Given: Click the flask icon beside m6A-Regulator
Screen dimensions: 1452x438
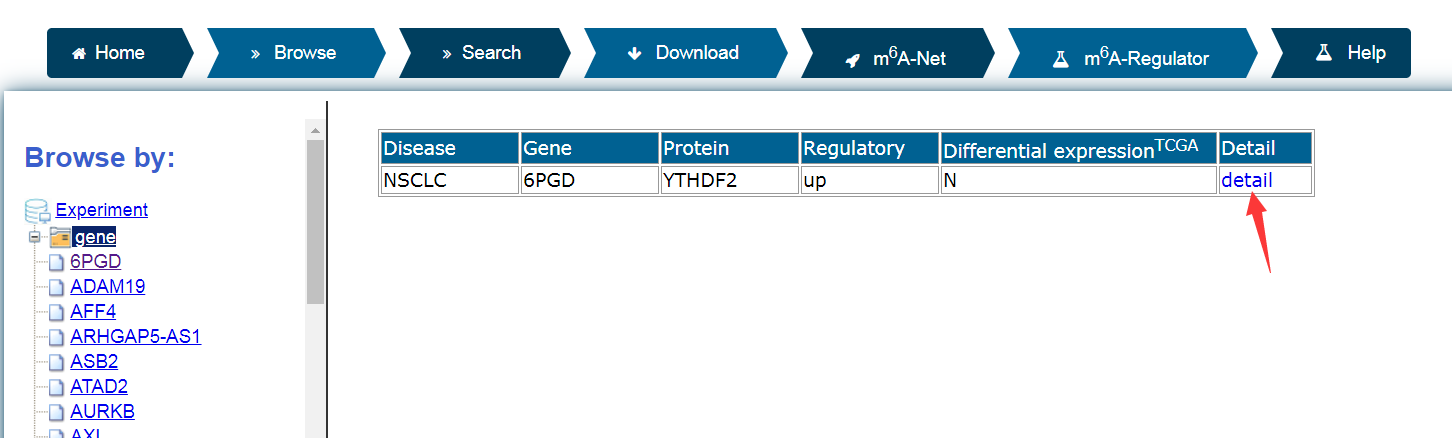Looking at the screenshot, I should click(1061, 59).
